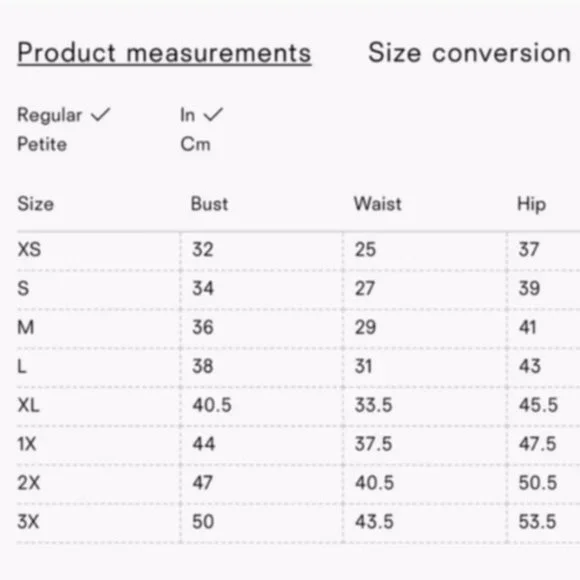The height and width of the screenshot is (580, 580).
Task: Select the M size row label
Action: pos(26,327)
